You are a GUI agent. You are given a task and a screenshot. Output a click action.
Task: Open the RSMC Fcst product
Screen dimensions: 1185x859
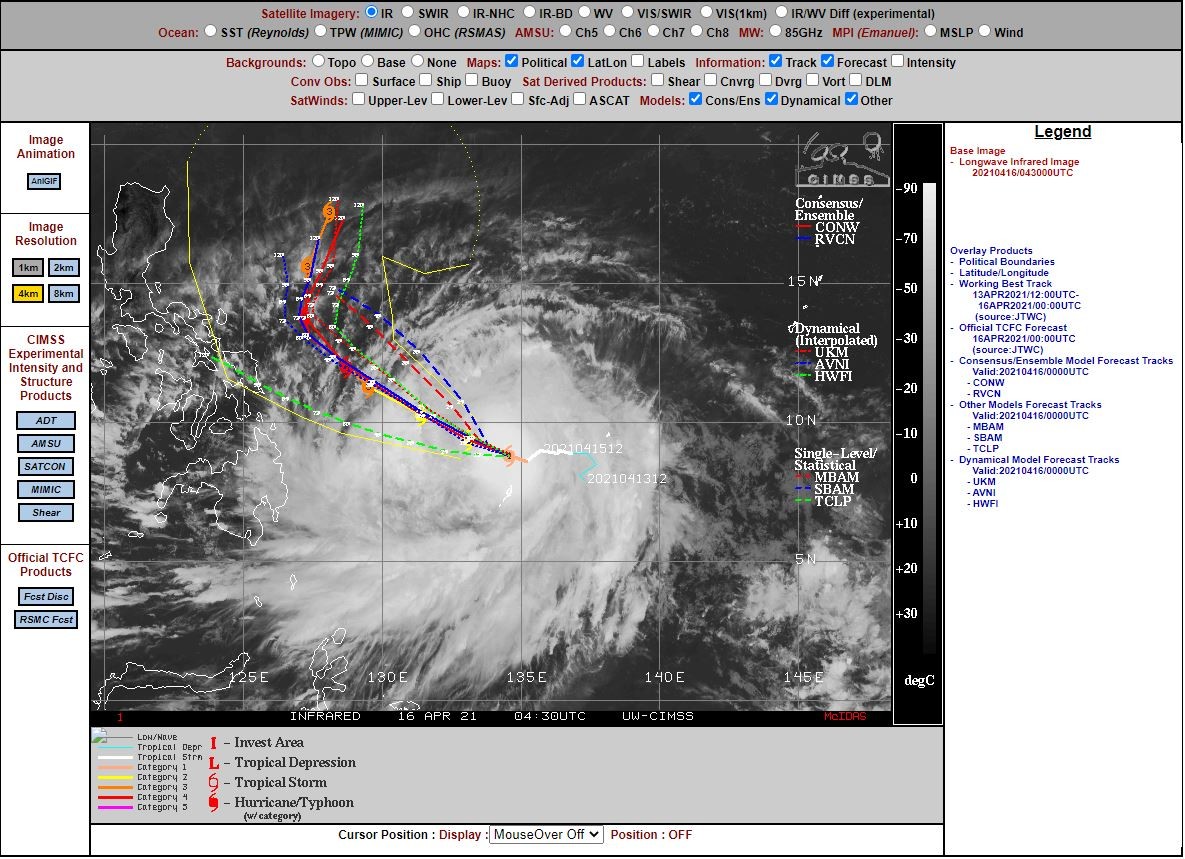46,620
